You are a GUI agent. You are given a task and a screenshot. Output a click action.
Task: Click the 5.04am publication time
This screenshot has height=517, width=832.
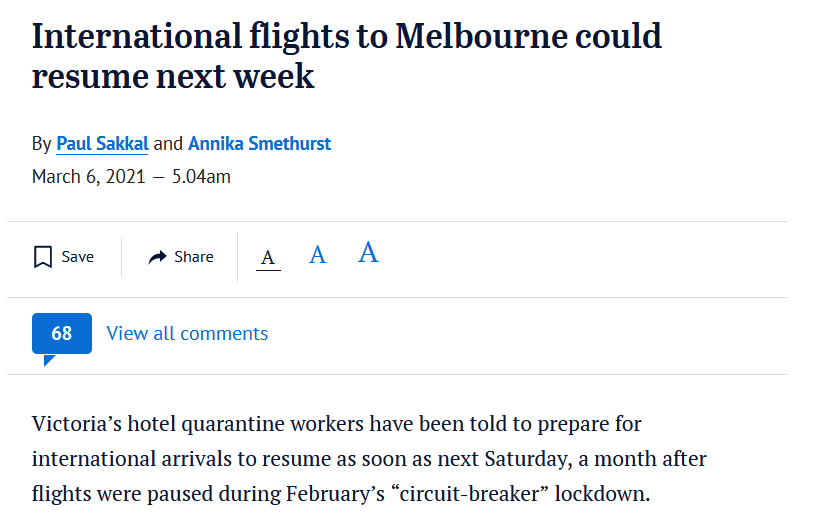pos(201,177)
